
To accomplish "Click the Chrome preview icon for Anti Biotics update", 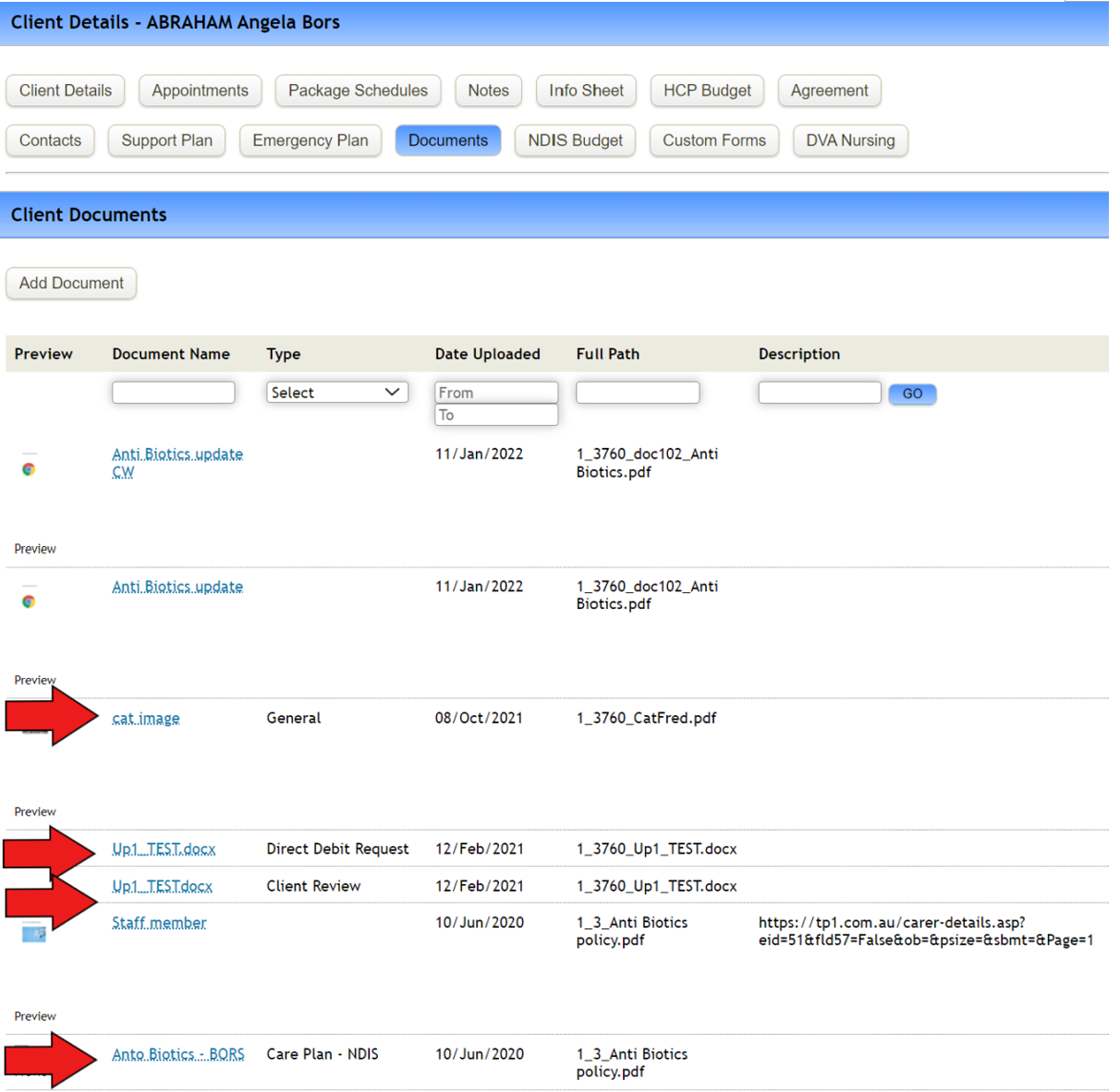I will point(29,601).
